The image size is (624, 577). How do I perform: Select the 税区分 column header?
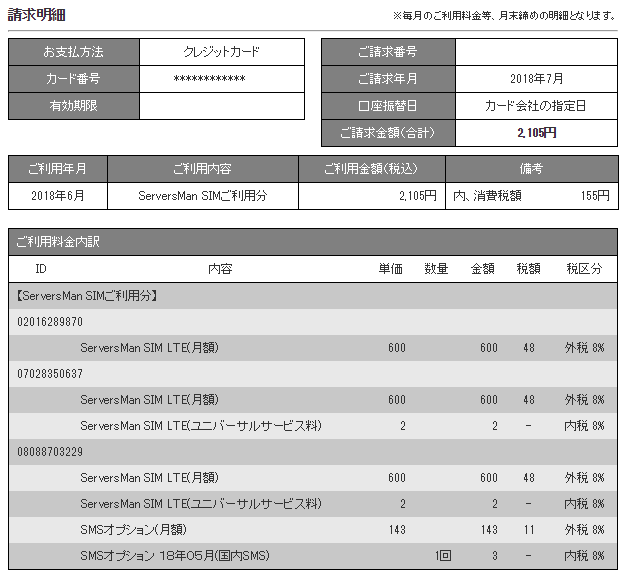pyautogui.click(x=584, y=269)
